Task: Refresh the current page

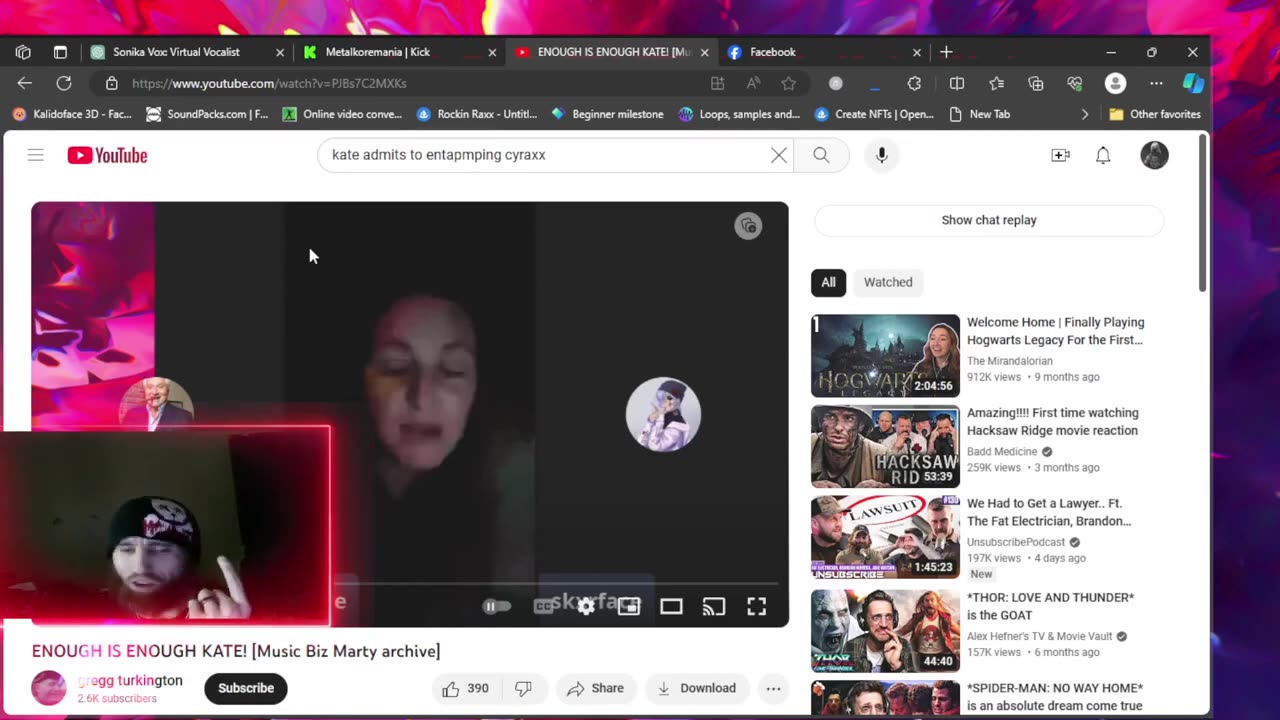Action: [x=64, y=83]
